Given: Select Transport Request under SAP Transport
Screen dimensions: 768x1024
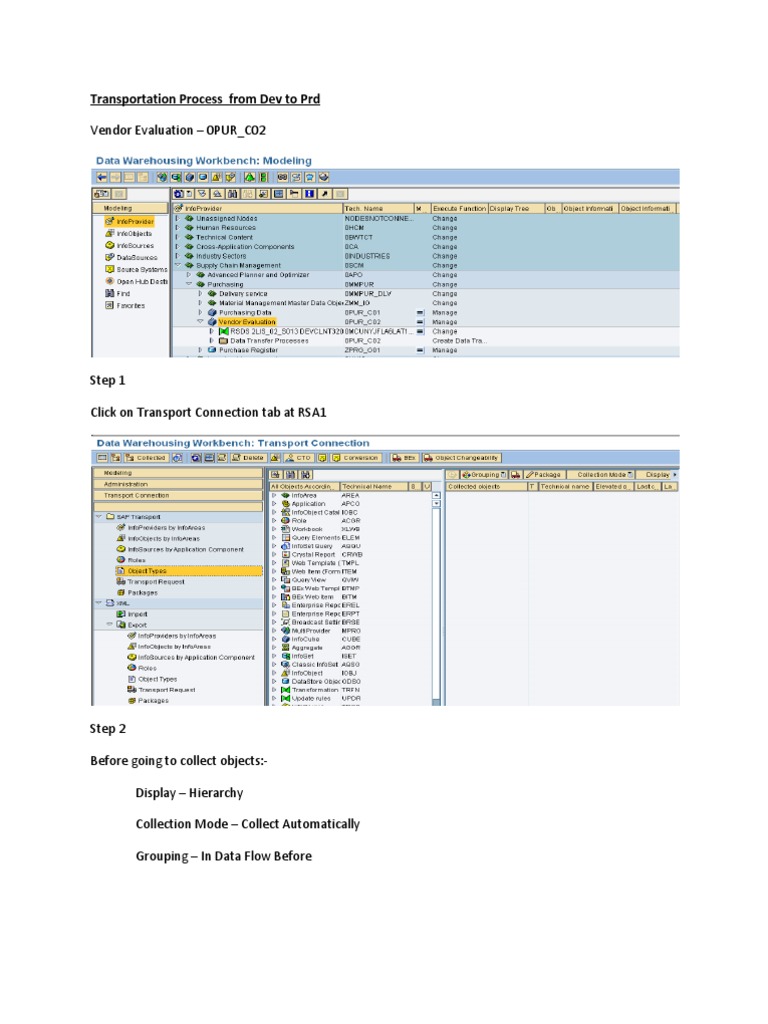Looking at the screenshot, I should [150, 582].
